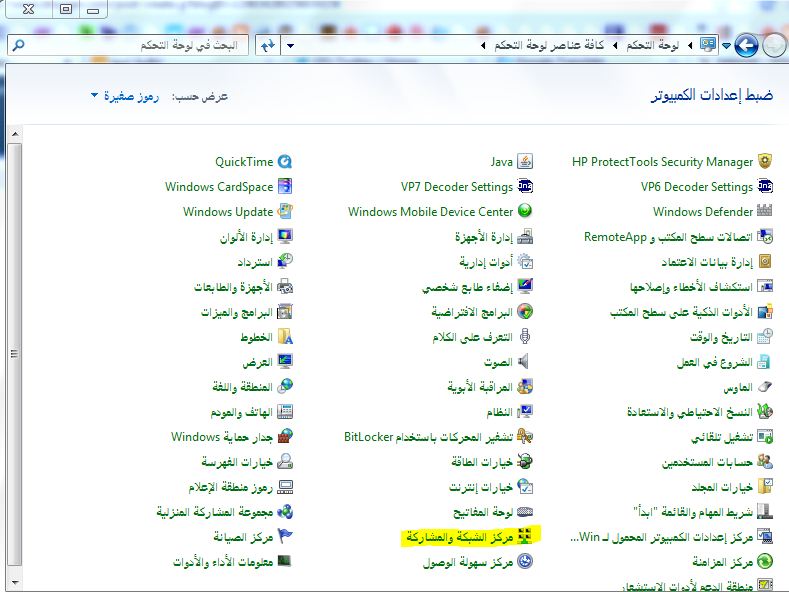Click HP ProtectTools Security Manager shield icon
This screenshot has height=592, width=789.
[x=765, y=162]
